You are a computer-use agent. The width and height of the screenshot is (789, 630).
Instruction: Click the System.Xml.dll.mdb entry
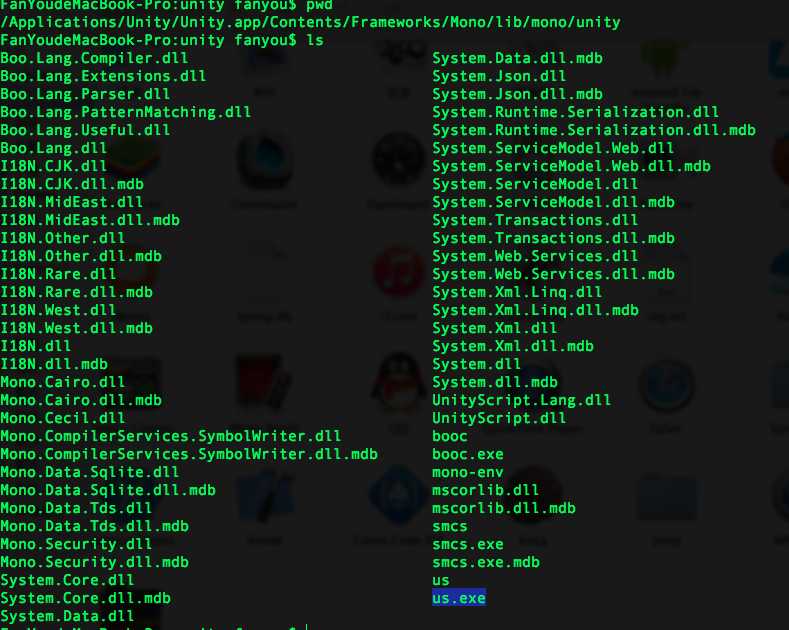[x=513, y=346]
